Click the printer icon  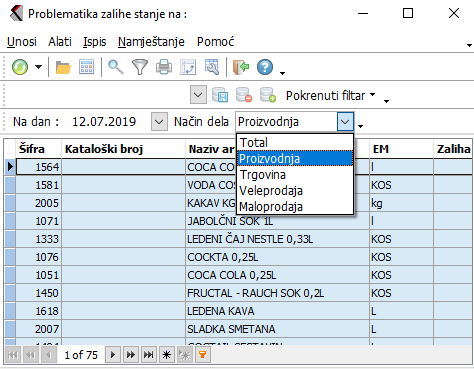[x=164, y=67]
